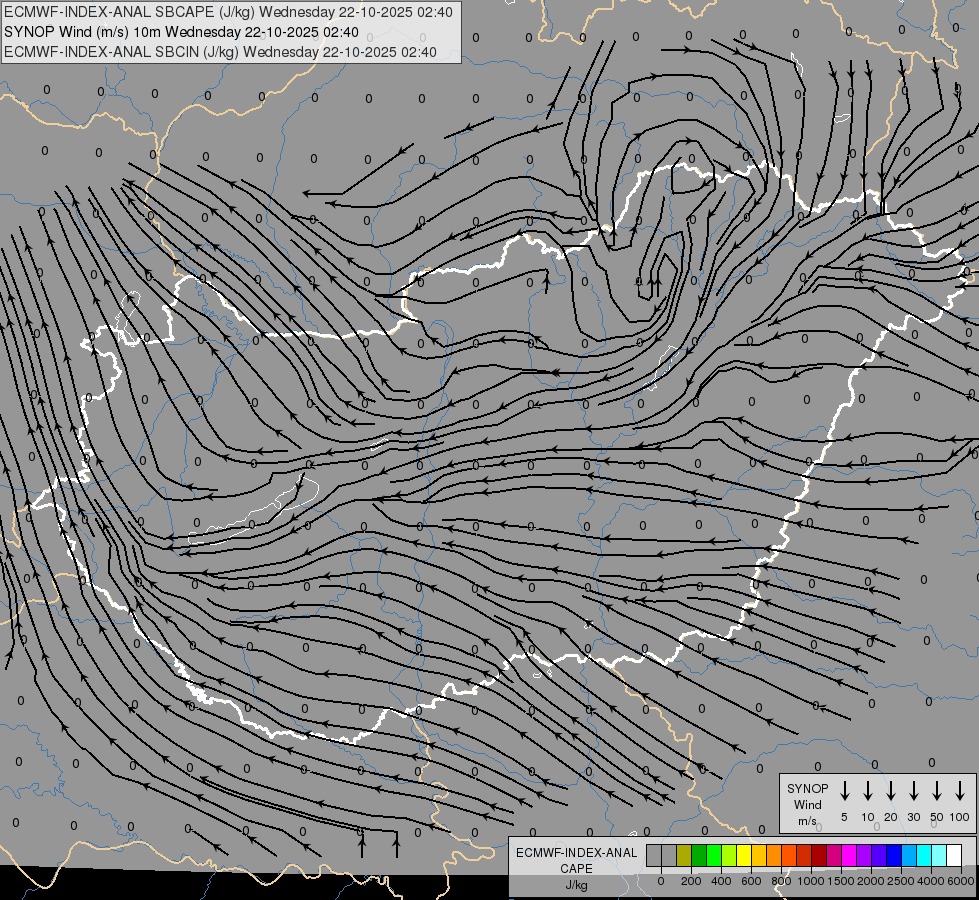979x900 pixels.
Task: Click the 1000 tick label on CAPE scale
Action: [811, 881]
